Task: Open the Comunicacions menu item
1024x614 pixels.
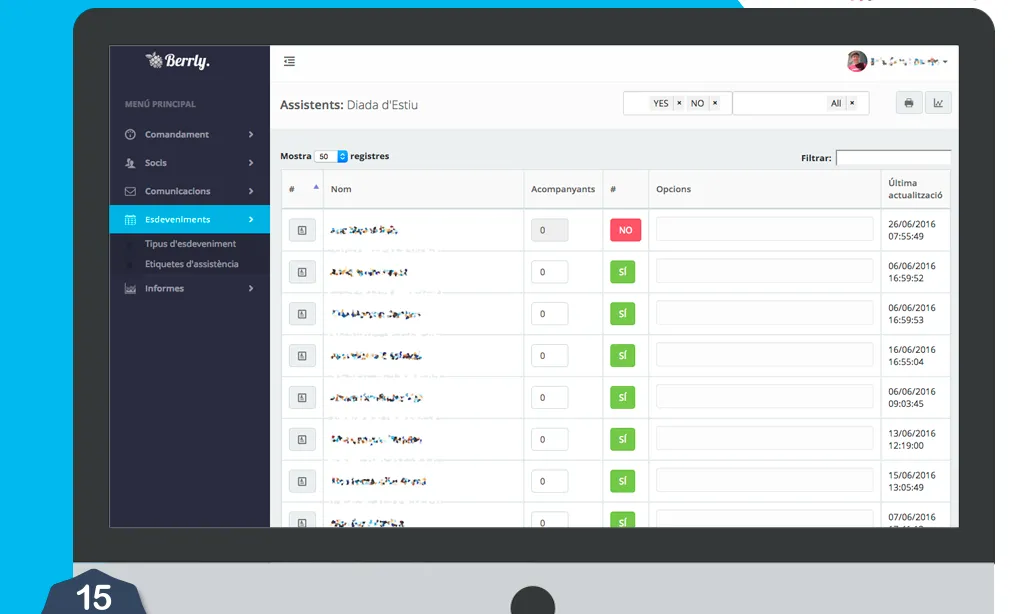Action: point(189,191)
